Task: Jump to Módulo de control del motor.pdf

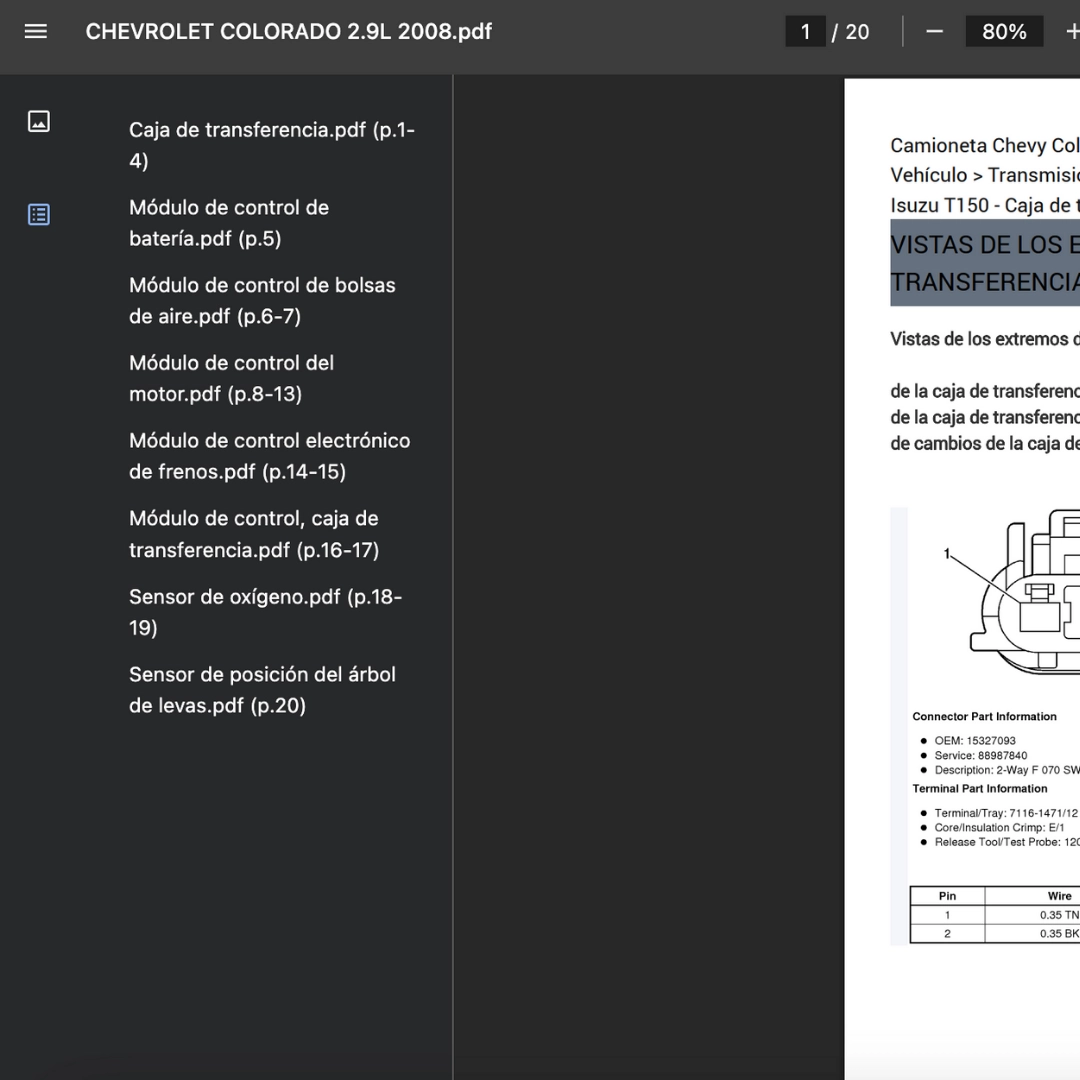Action: click(x=231, y=378)
